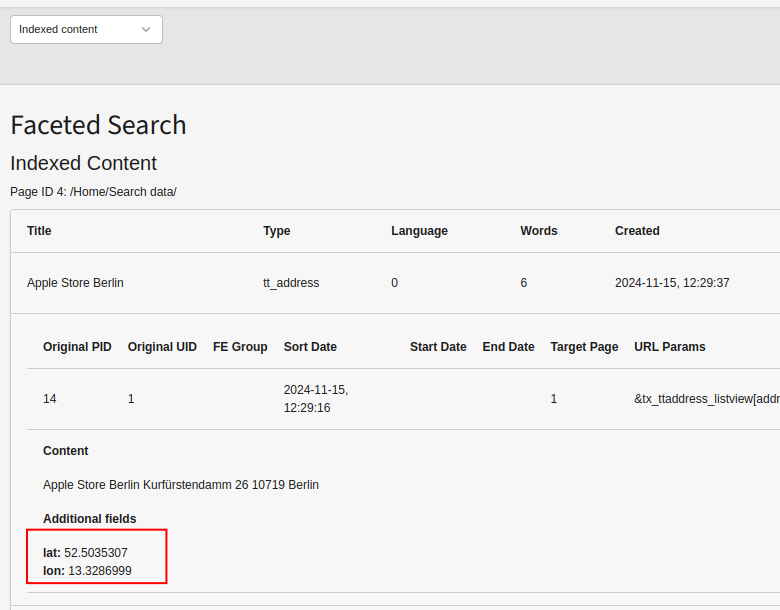Click the tx_ttaddress_listview URL params value
Viewport: 780px width, 610px height.
pyautogui.click(x=706, y=399)
